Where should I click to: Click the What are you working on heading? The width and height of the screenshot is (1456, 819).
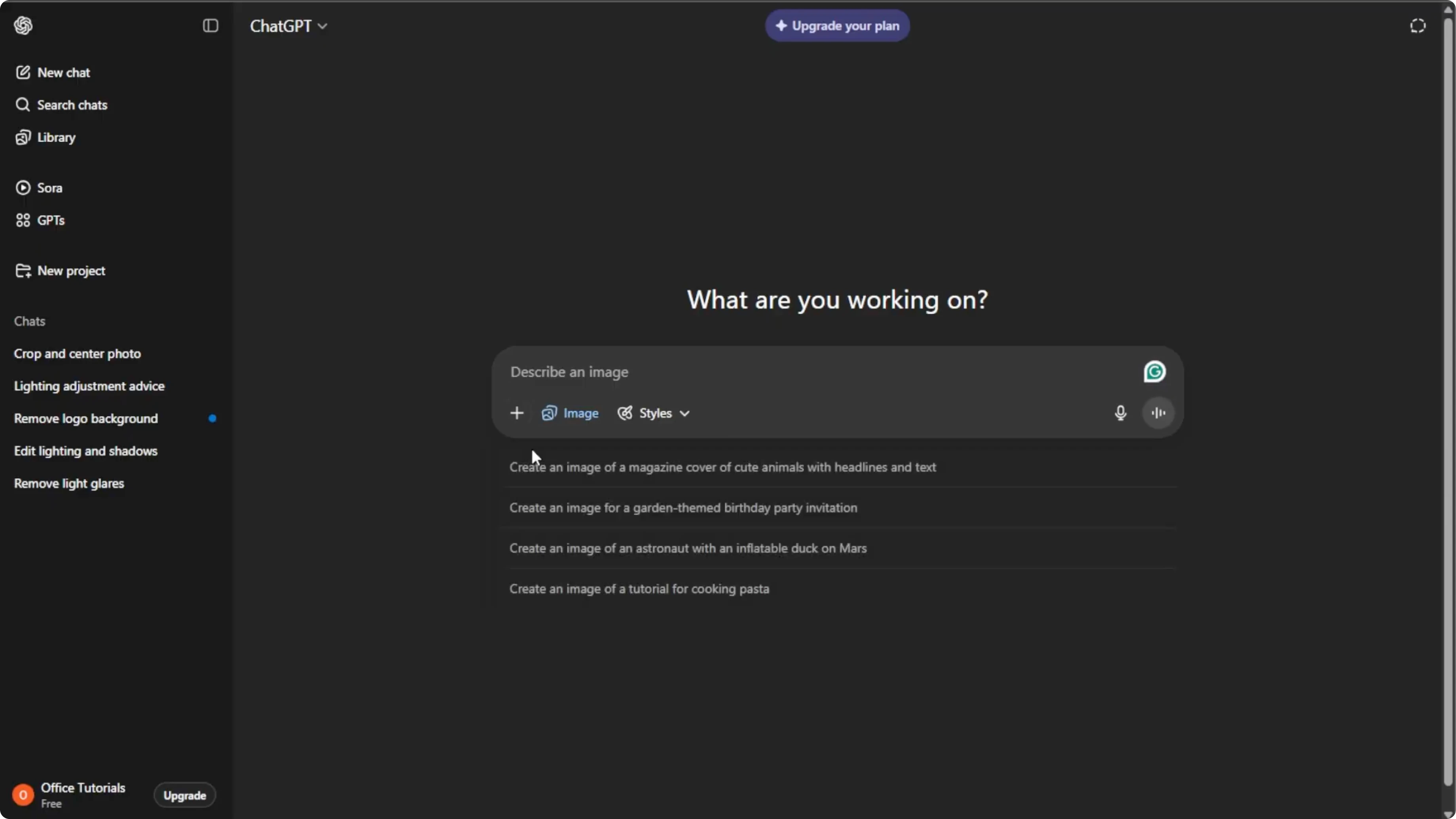click(837, 300)
